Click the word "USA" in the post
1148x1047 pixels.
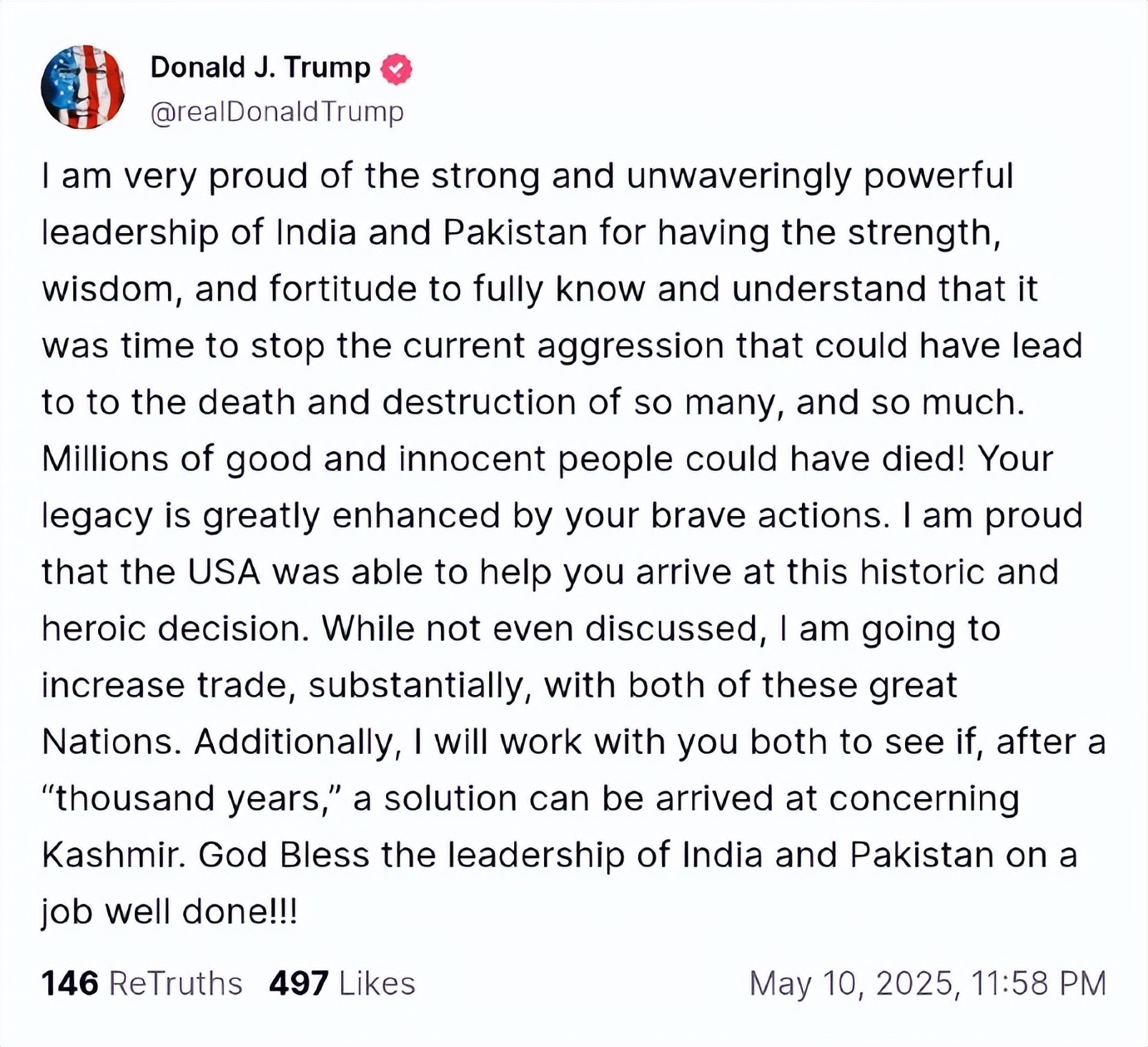pyautogui.click(x=224, y=572)
